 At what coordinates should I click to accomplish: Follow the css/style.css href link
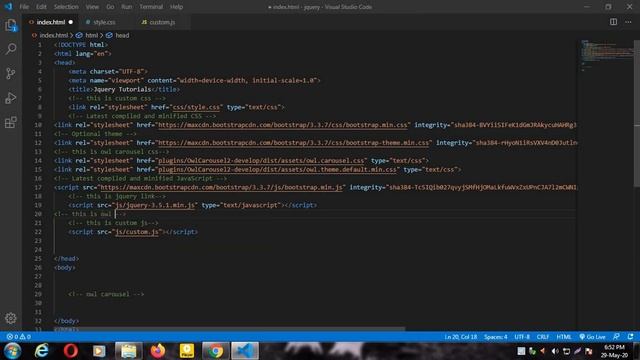(196, 107)
